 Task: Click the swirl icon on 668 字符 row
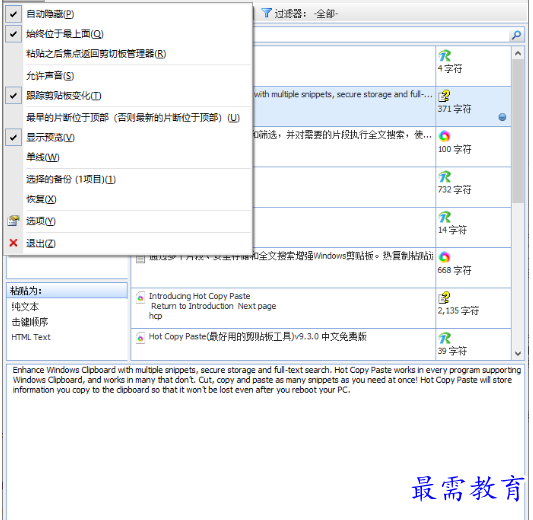pos(444,257)
